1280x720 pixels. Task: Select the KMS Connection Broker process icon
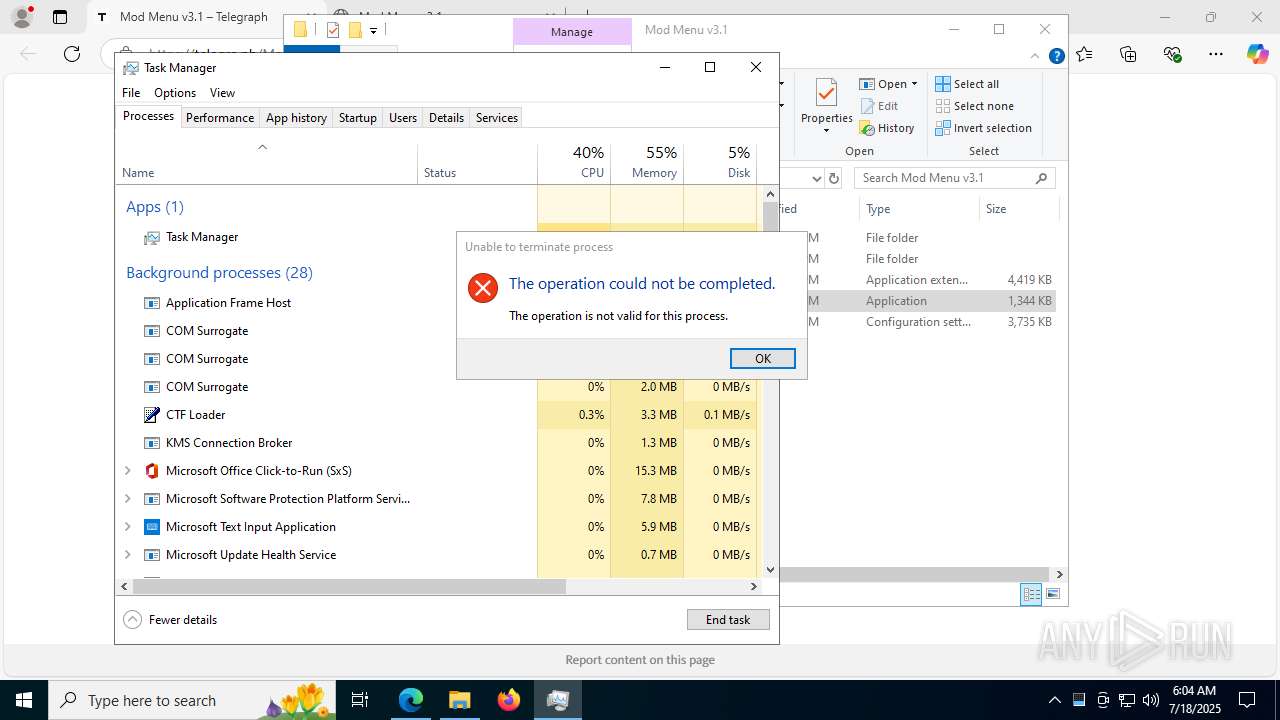click(152, 443)
